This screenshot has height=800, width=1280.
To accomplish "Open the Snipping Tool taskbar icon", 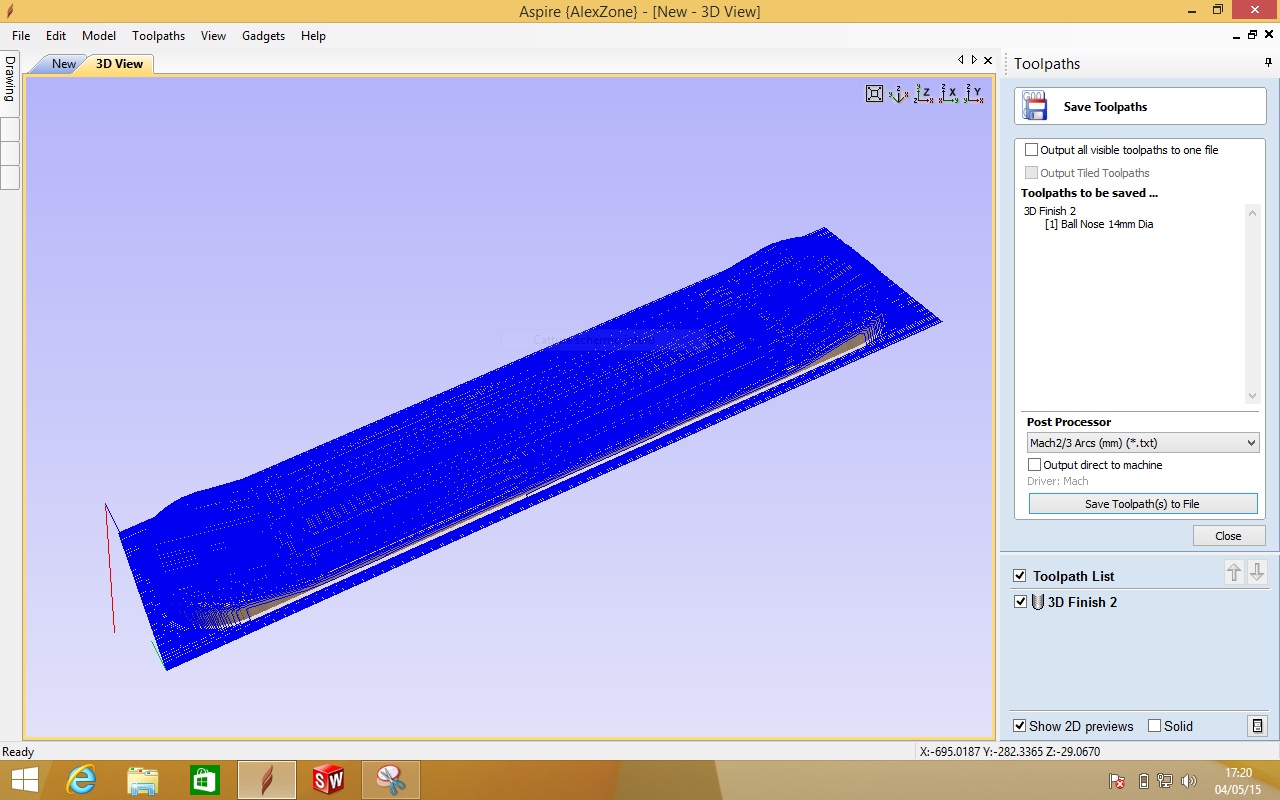I will click(x=391, y=780).
